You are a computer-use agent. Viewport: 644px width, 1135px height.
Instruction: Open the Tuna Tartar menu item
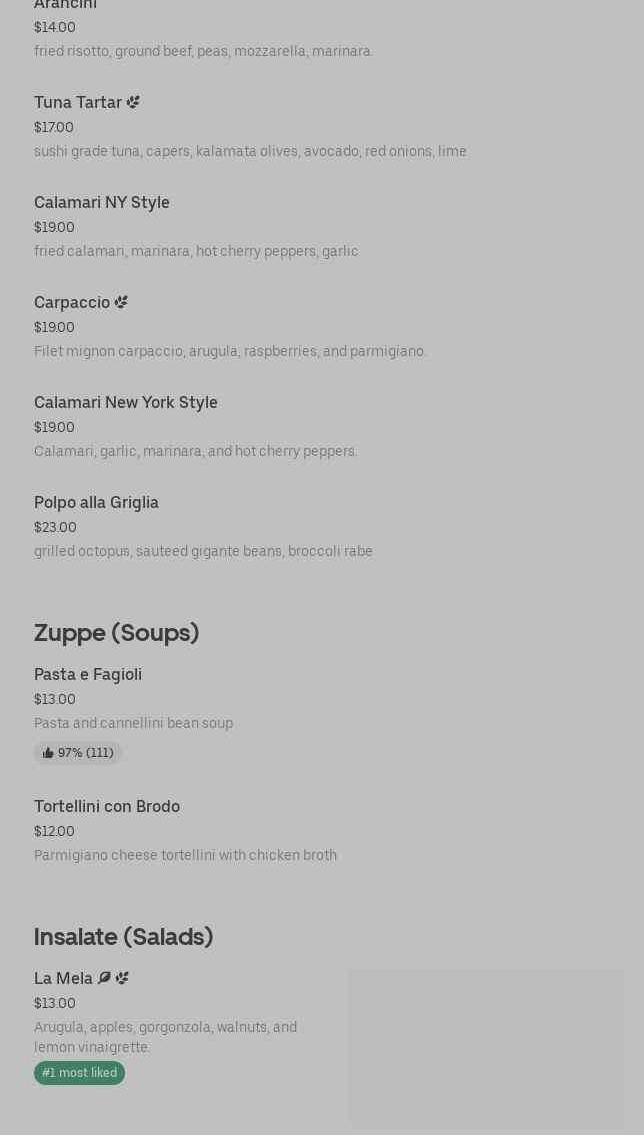[78, 102]
